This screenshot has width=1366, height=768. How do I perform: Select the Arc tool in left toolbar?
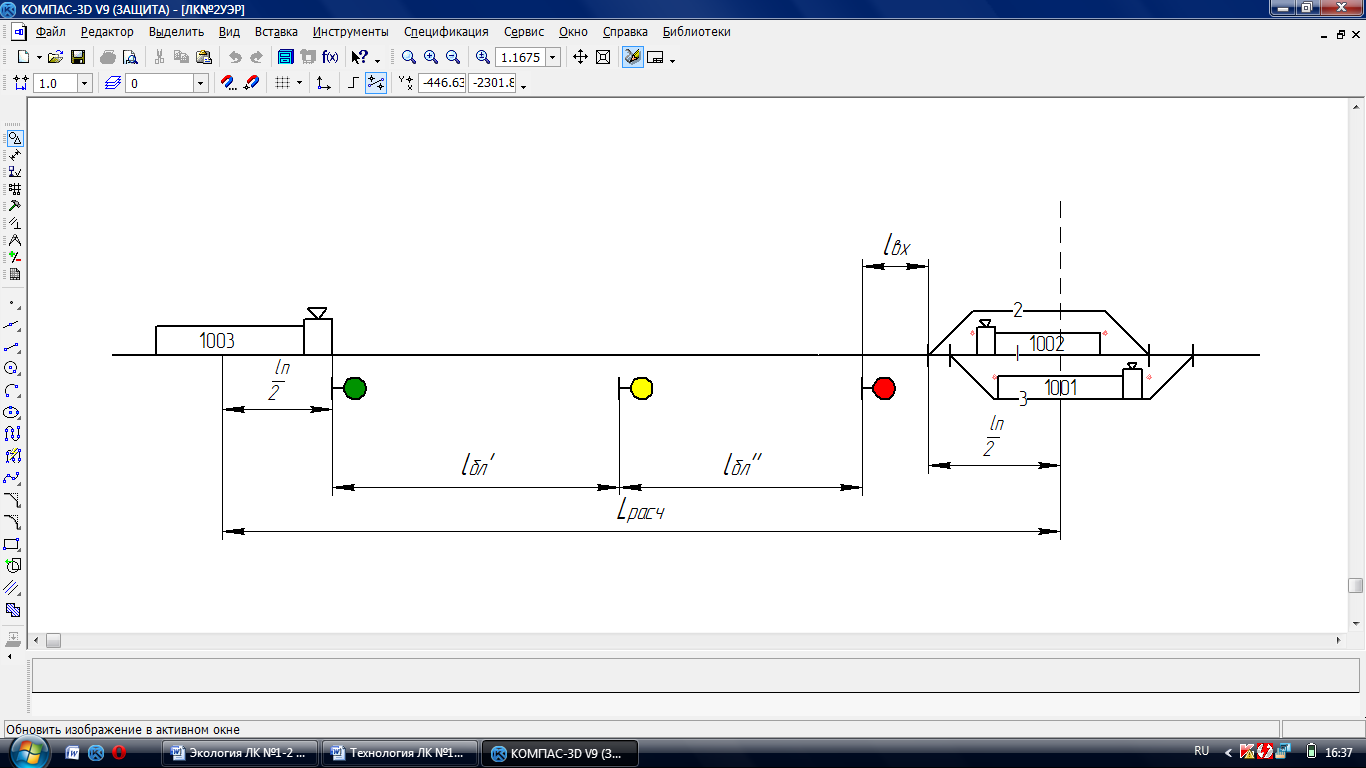pyautogui.click(x=13, y=390)
